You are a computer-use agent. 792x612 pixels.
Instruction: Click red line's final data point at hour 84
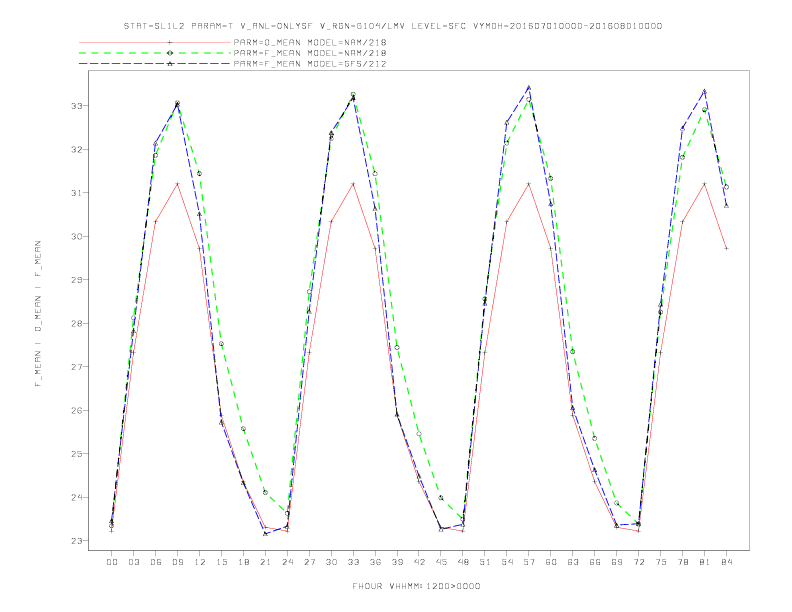click(x=726, y=248)
